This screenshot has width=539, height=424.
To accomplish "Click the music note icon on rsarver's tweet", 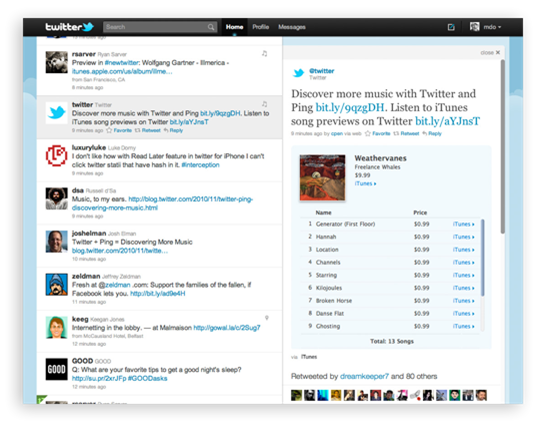I will coord(264,53).
